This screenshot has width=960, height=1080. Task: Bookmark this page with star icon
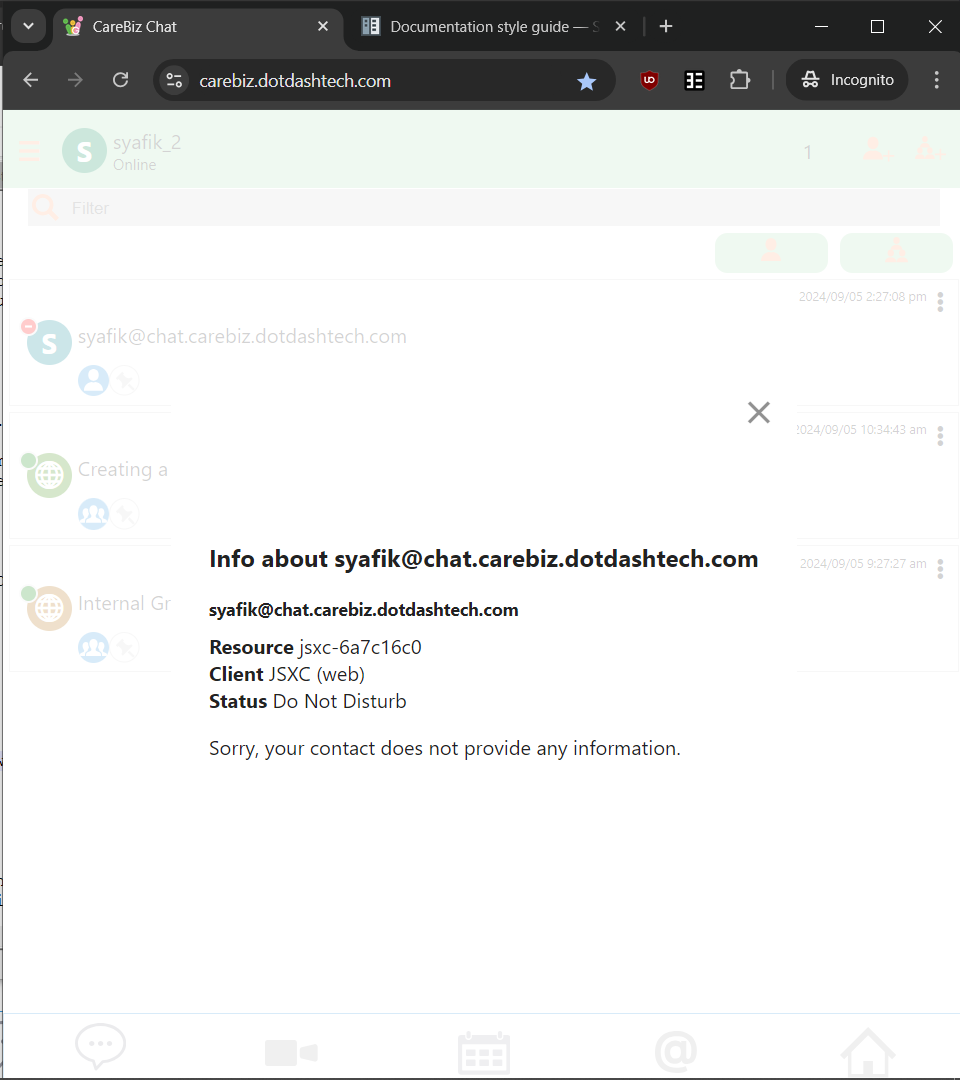[587, 81]
